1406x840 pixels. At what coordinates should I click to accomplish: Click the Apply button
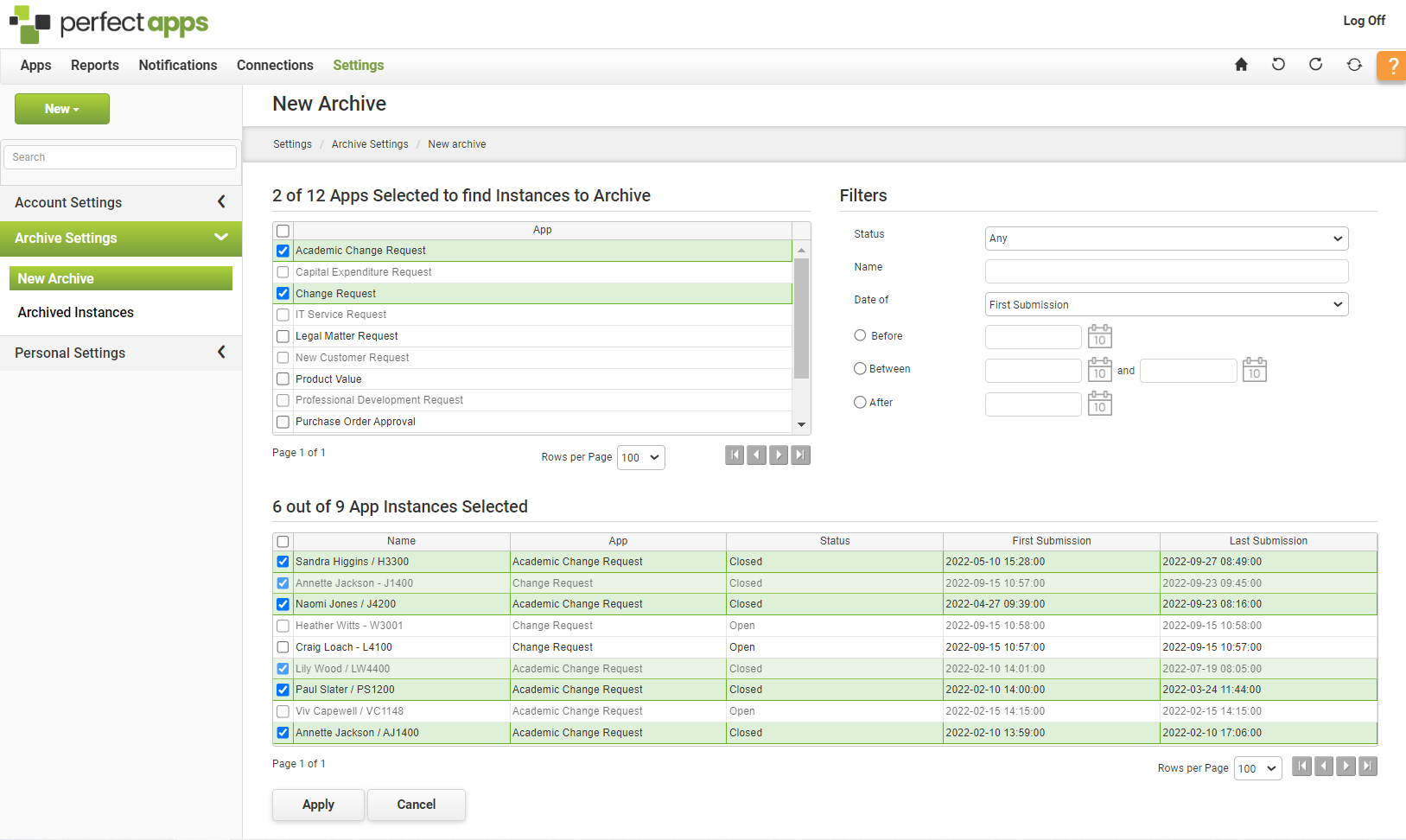coord(318,805)
